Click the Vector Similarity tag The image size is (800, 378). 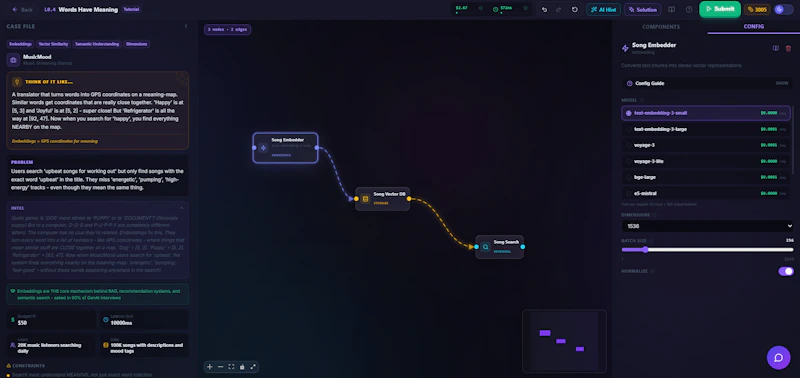tap(54, 44)
